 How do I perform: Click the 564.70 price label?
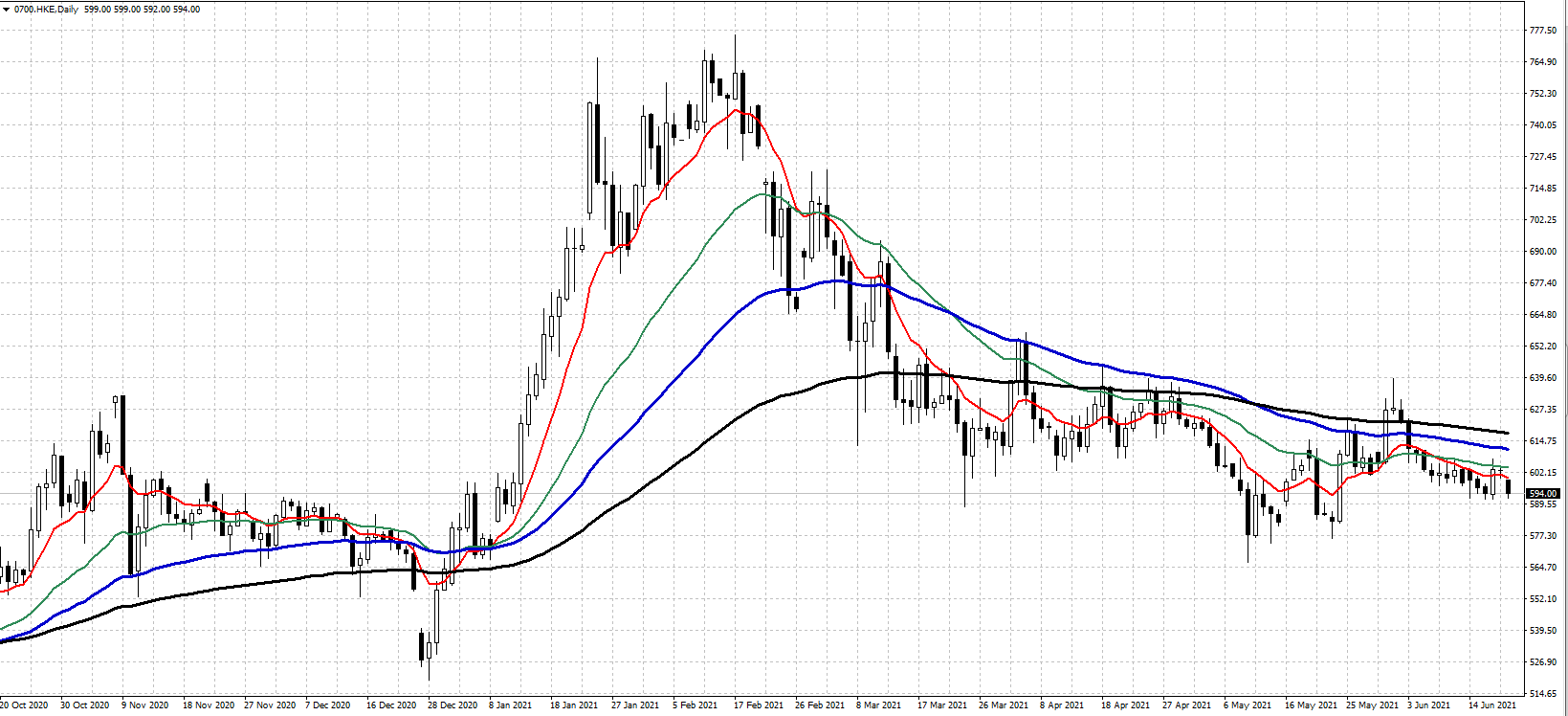(x=1543, y=568)
